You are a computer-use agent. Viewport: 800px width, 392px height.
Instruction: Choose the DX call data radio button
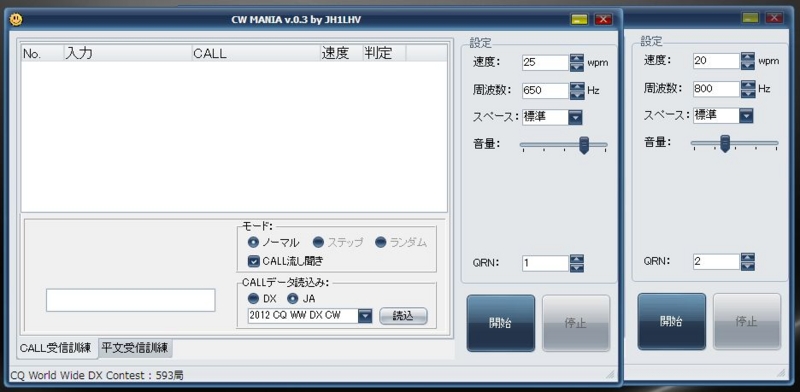tap(253, 298)
